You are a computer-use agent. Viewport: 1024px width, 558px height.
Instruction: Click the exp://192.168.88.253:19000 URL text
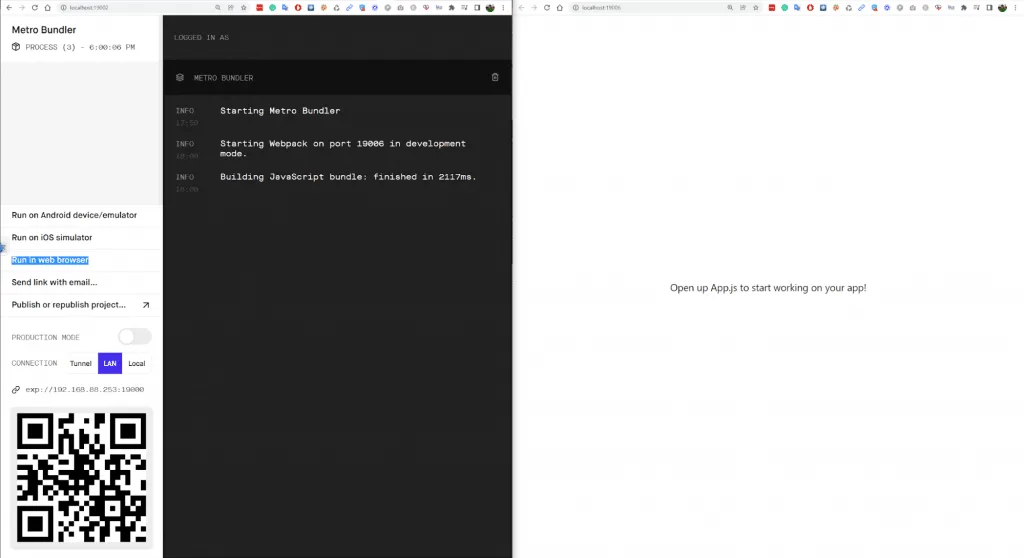84,389
